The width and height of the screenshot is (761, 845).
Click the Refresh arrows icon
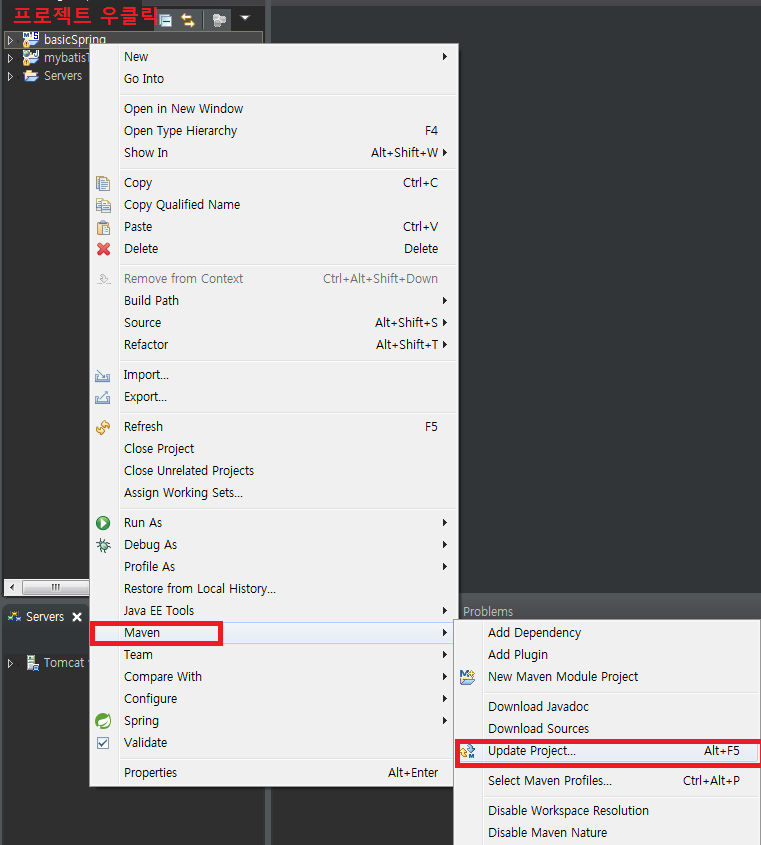point(103,427)
